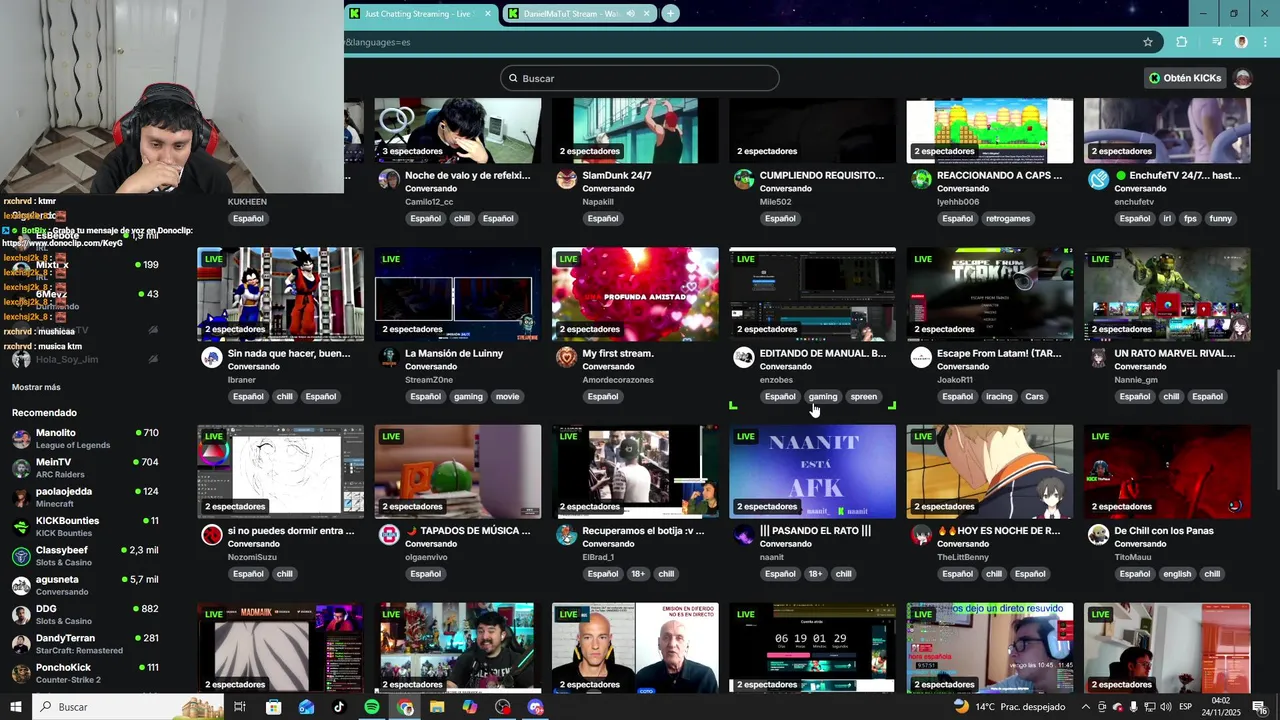Open La Mansión de Luinny stream title
Viewport: 1280px width, 720px height.
[x=454, y=353]
